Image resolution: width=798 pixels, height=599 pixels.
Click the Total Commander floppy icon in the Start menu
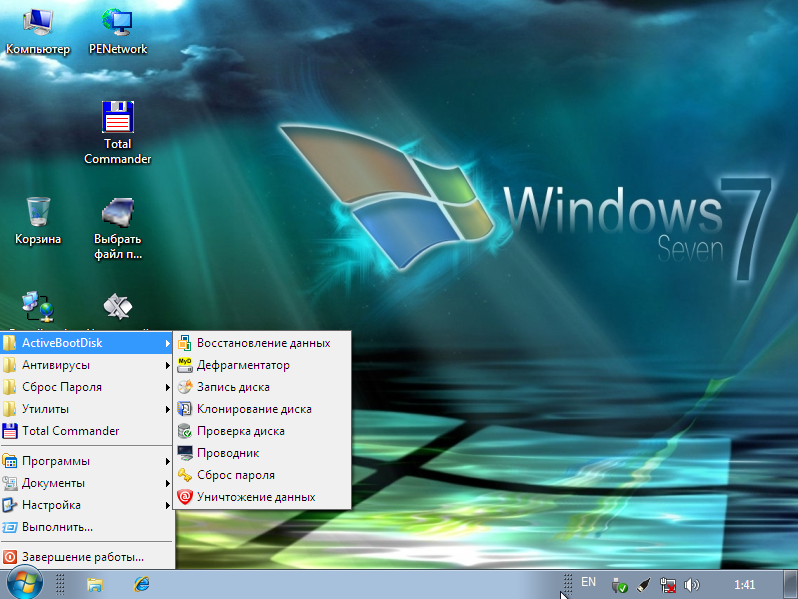point(10,431)
